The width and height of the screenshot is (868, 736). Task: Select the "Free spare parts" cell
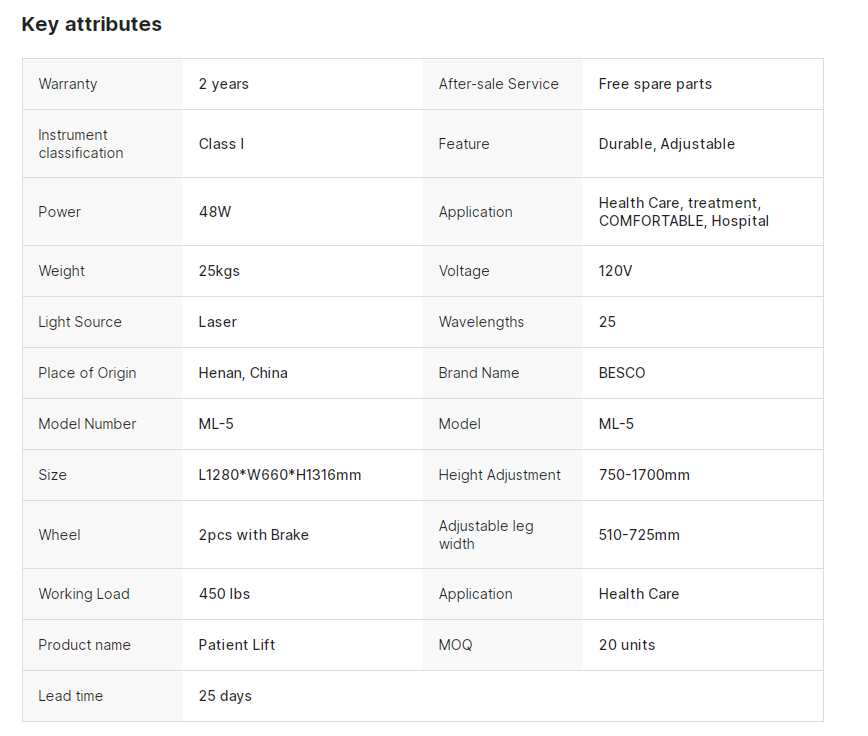[x=655, y=84]
